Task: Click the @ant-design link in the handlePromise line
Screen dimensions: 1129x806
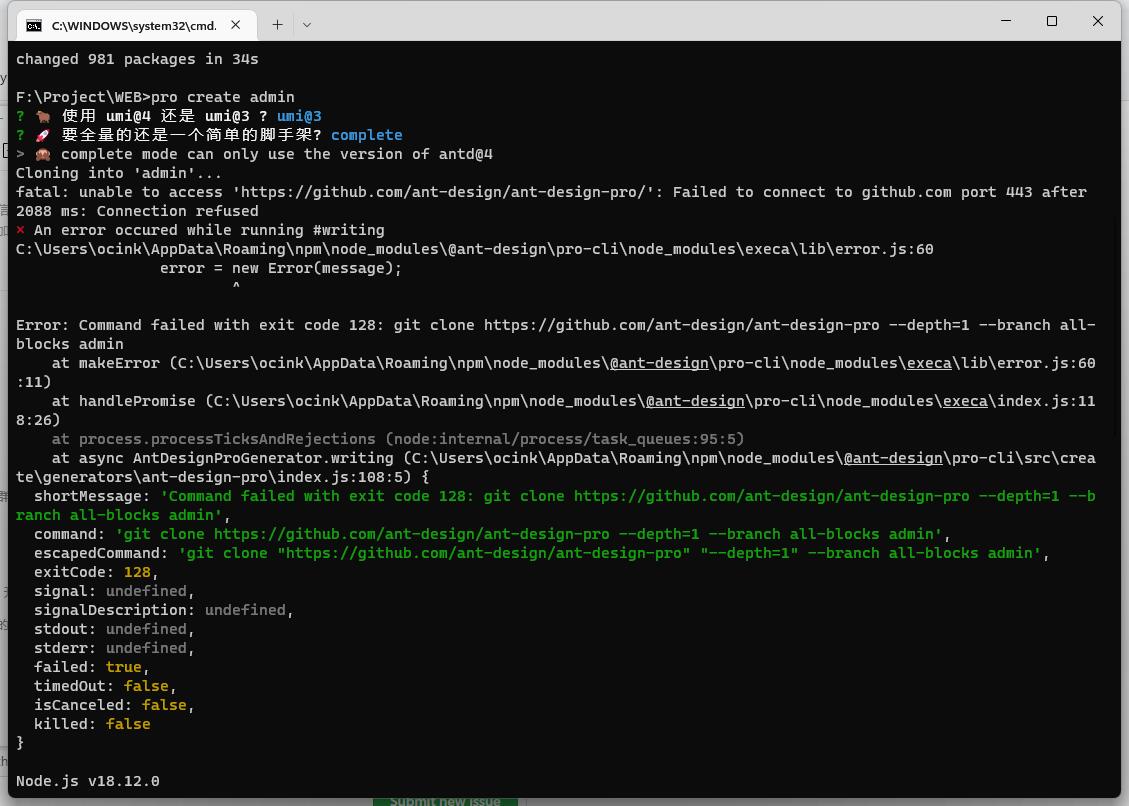Action: click(x=695, y=401)
